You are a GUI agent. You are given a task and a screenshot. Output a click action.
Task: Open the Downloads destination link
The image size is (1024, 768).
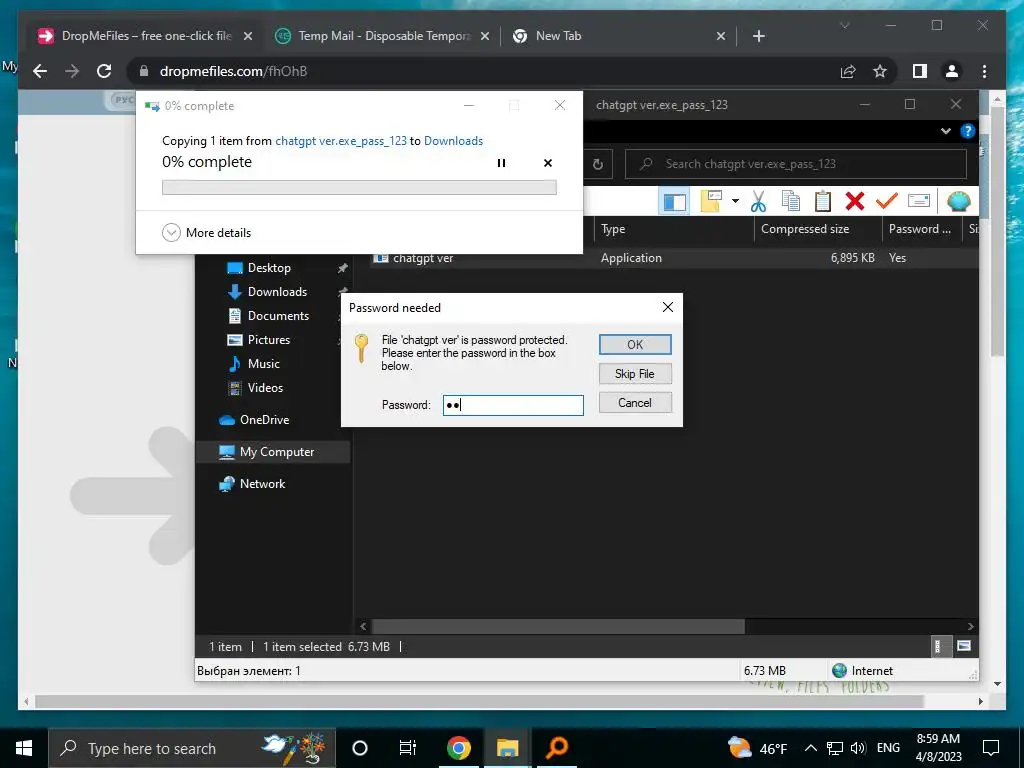(x=453, y=141)
